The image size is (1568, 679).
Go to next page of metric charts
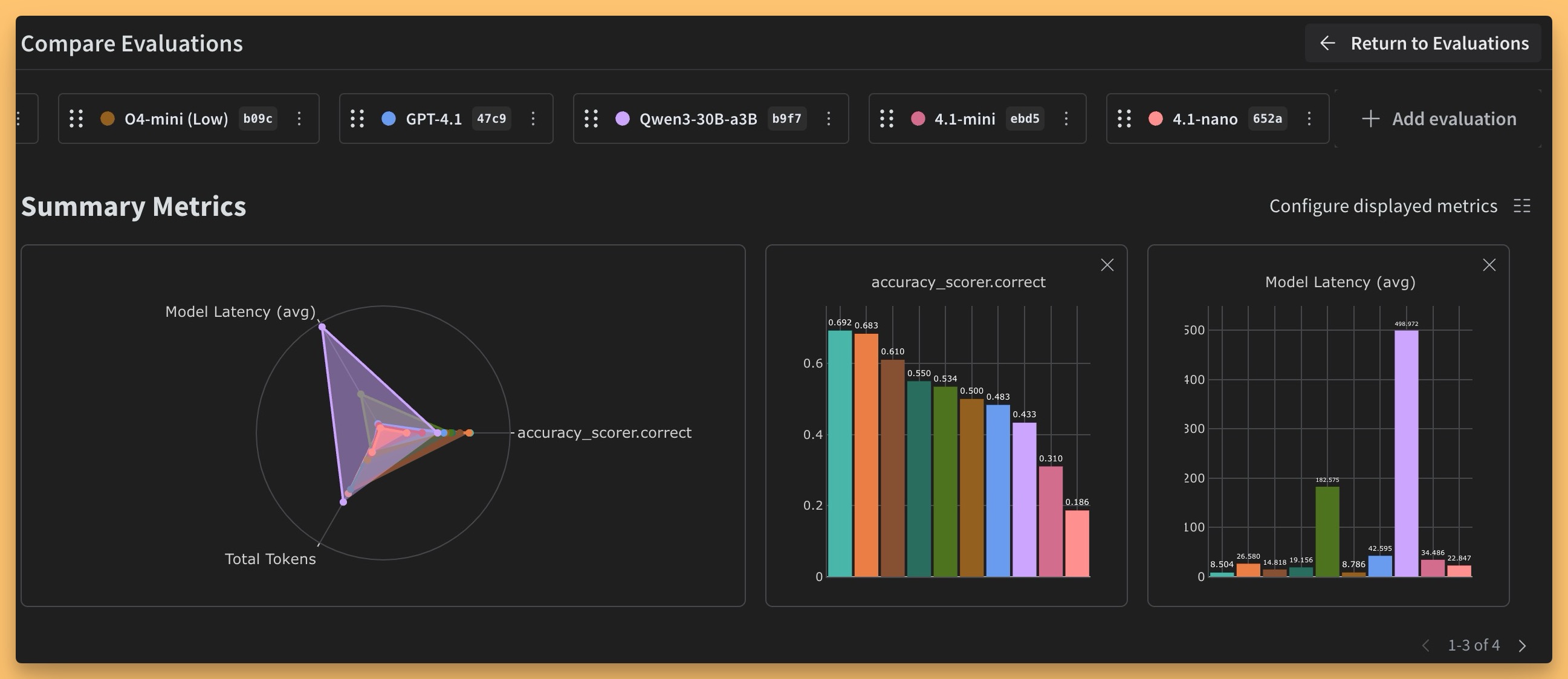point(1522,646)
